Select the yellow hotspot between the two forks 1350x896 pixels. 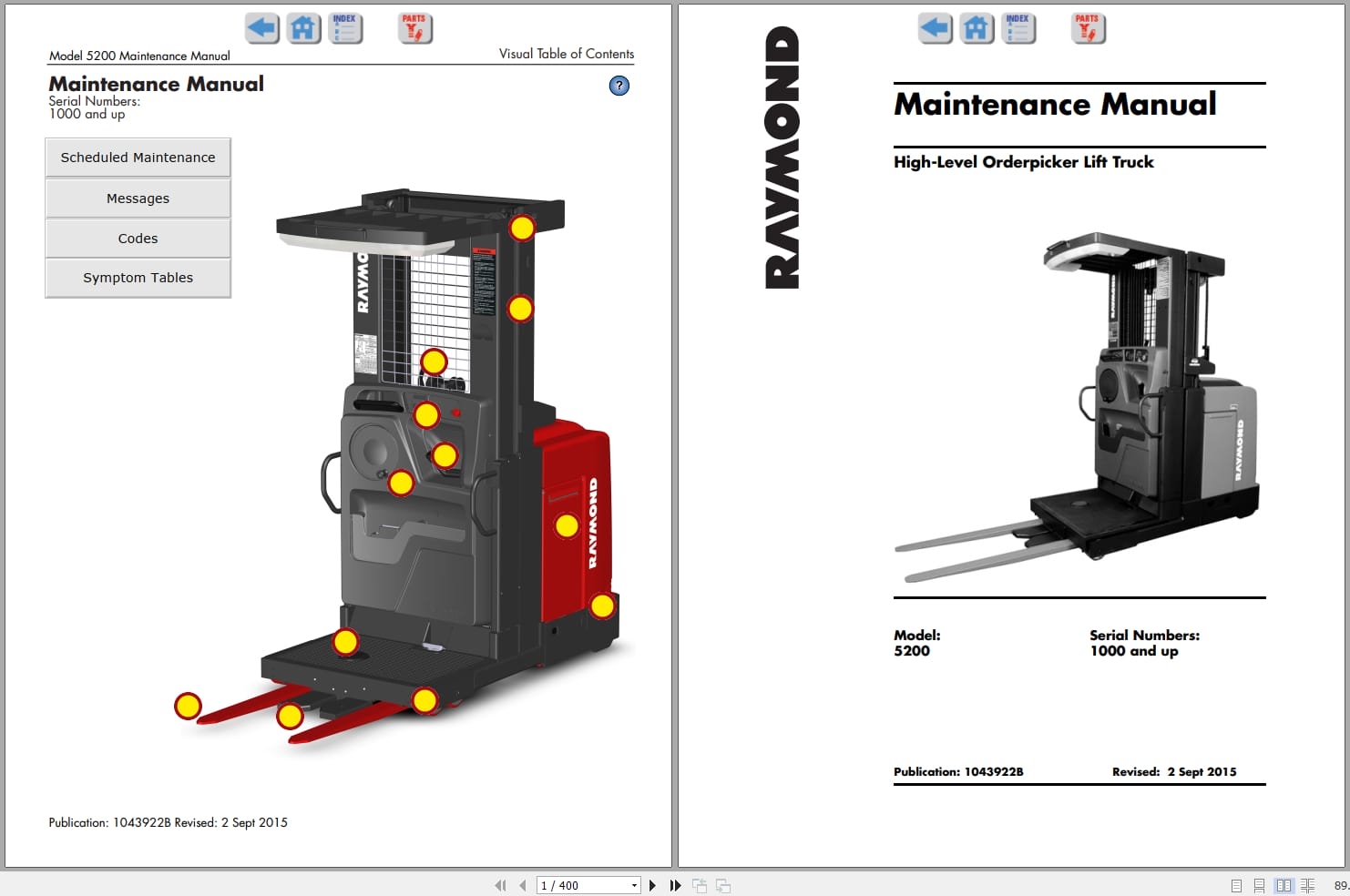click(290, 717)
